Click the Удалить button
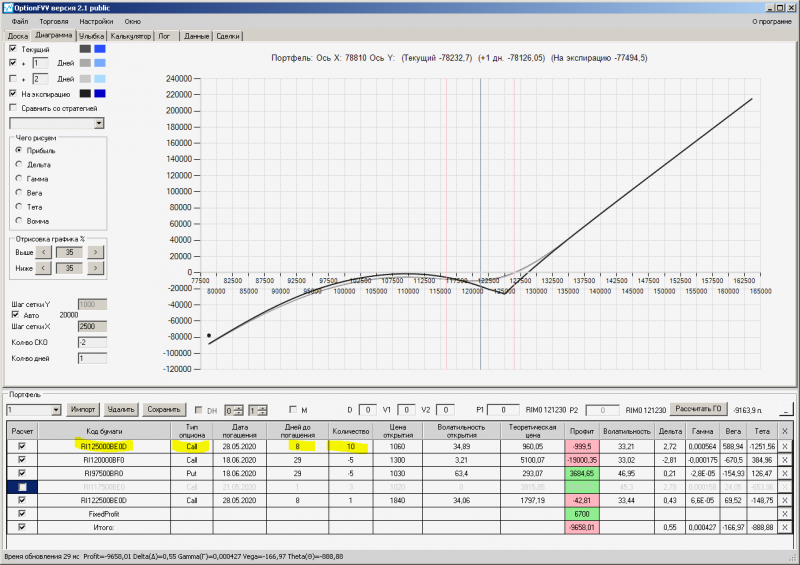800x565 pixels. pos(121,409)
